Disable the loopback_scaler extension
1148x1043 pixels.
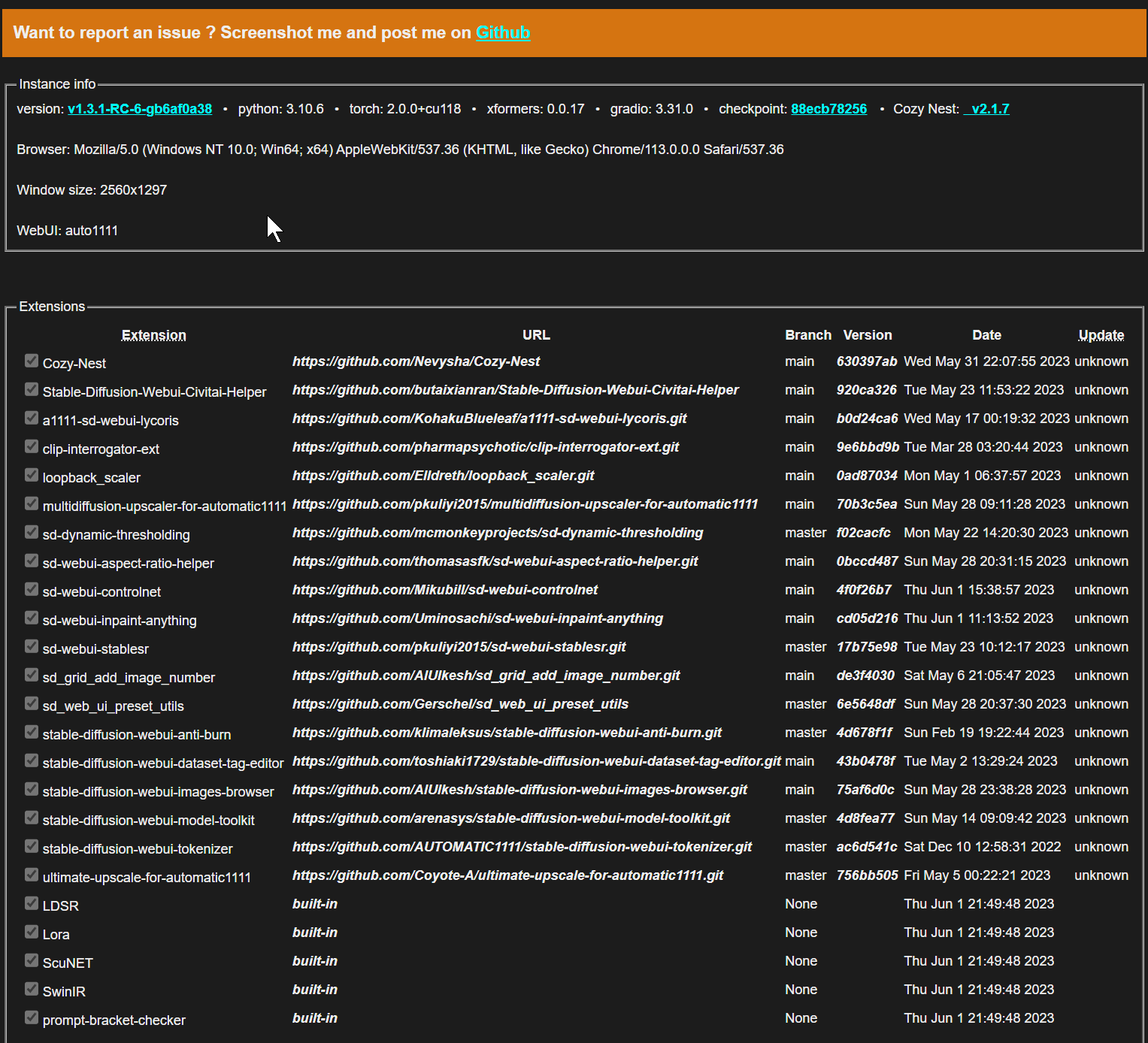pyautogui.click(x=31, y=475)
